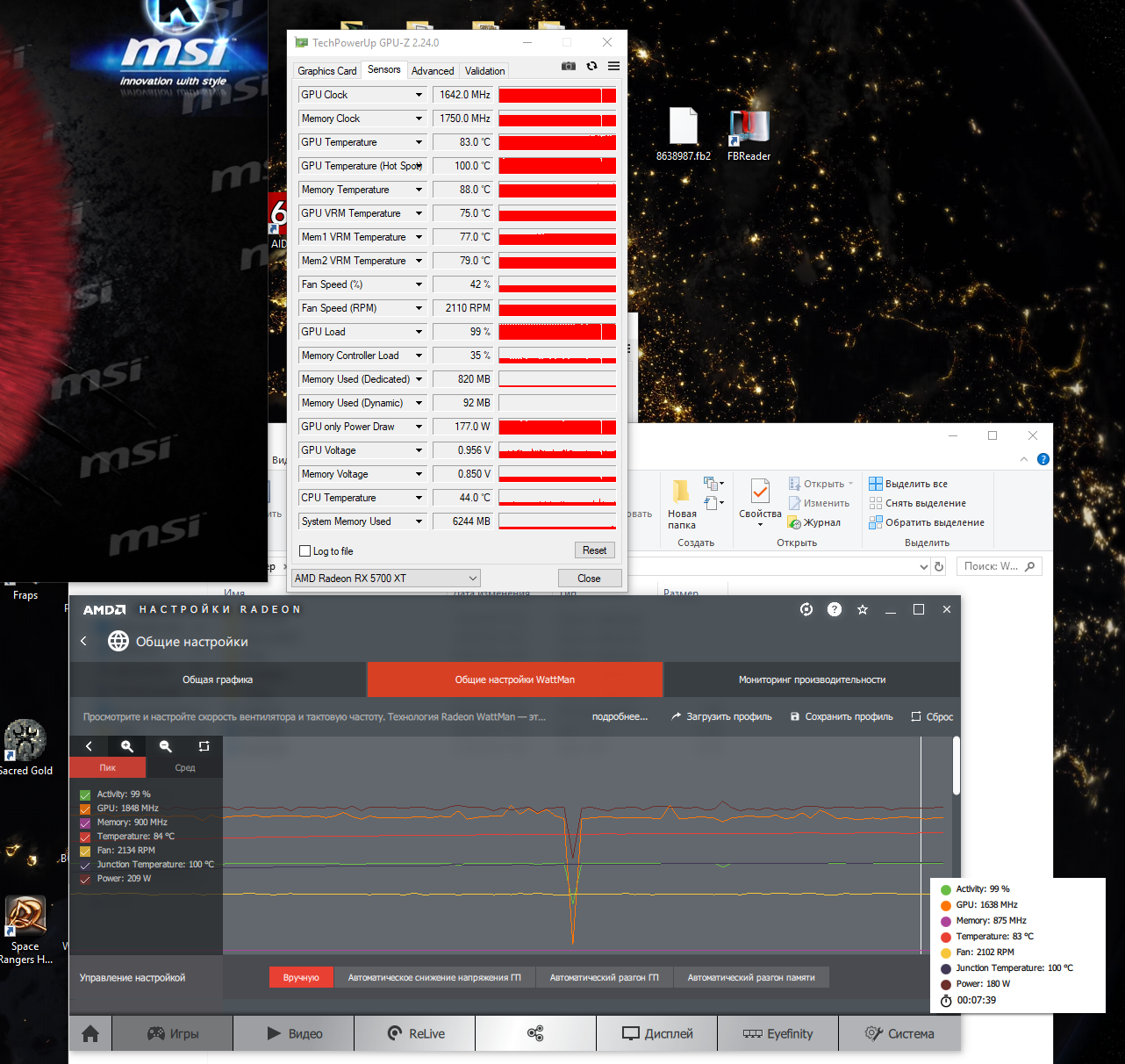
Task: Open the AMD Radeon RX 5700 XT selector
Action: point(386,579)
